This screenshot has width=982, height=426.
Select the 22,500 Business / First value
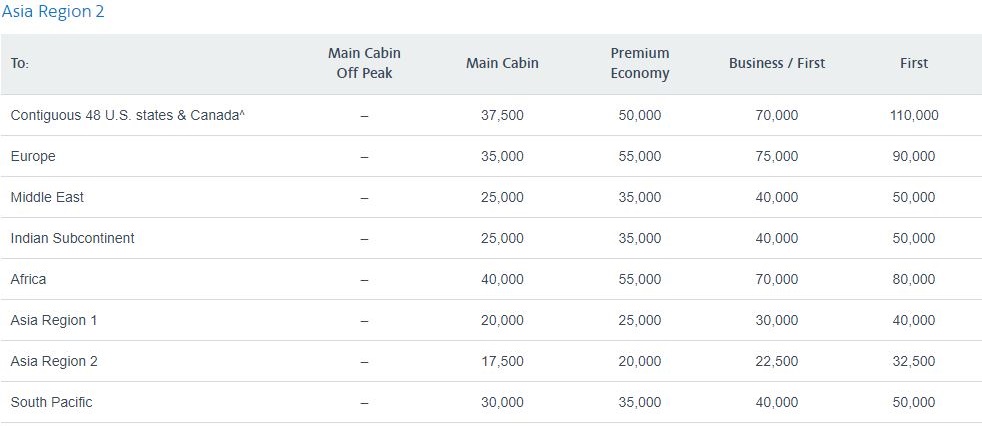click(777, 361)
